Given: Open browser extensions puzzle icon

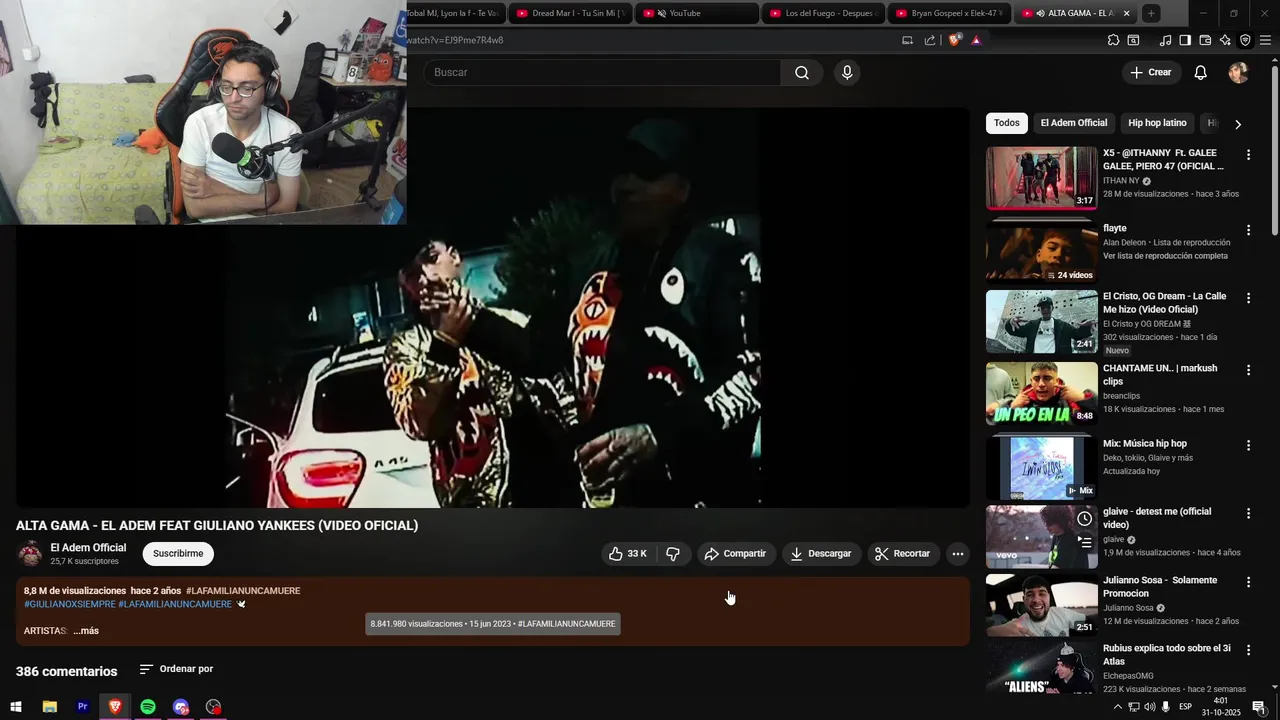Looking at the screenshot, I should 1113,40.
